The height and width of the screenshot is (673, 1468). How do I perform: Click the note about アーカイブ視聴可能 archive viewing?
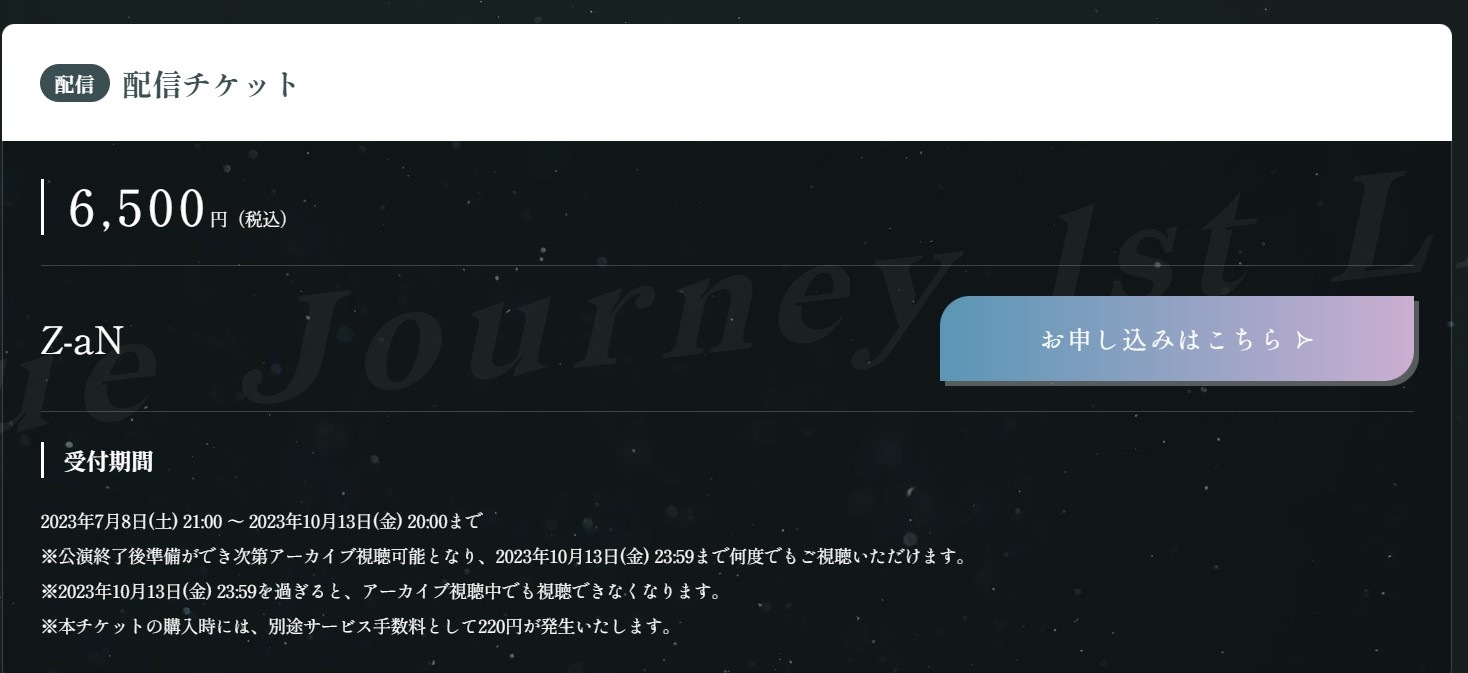click(504, 556)
